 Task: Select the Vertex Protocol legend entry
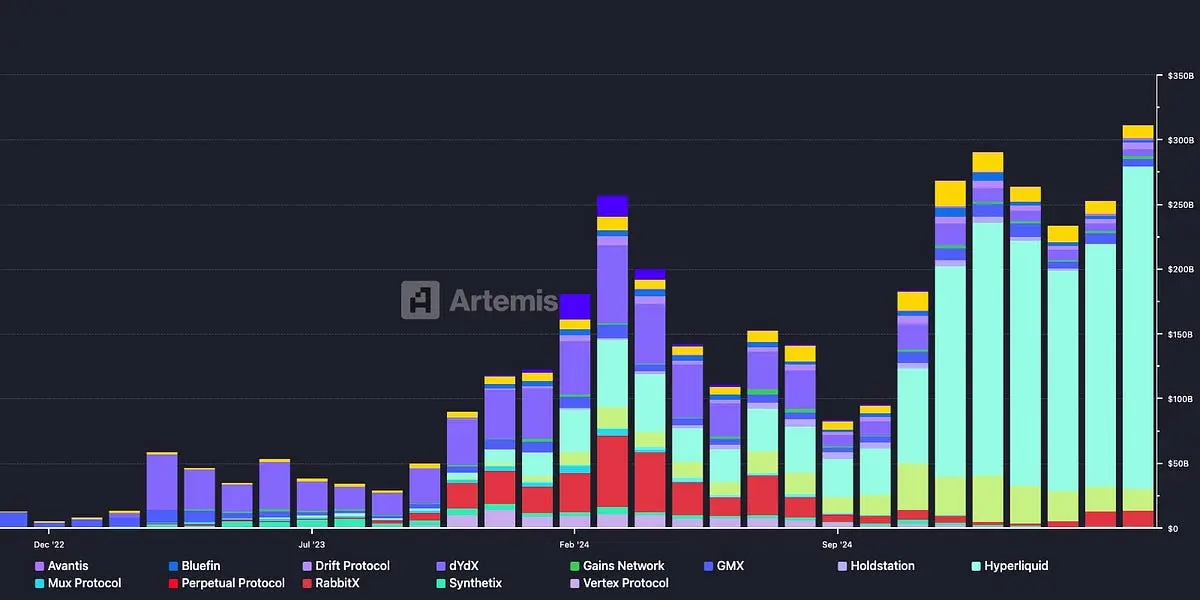620,583
